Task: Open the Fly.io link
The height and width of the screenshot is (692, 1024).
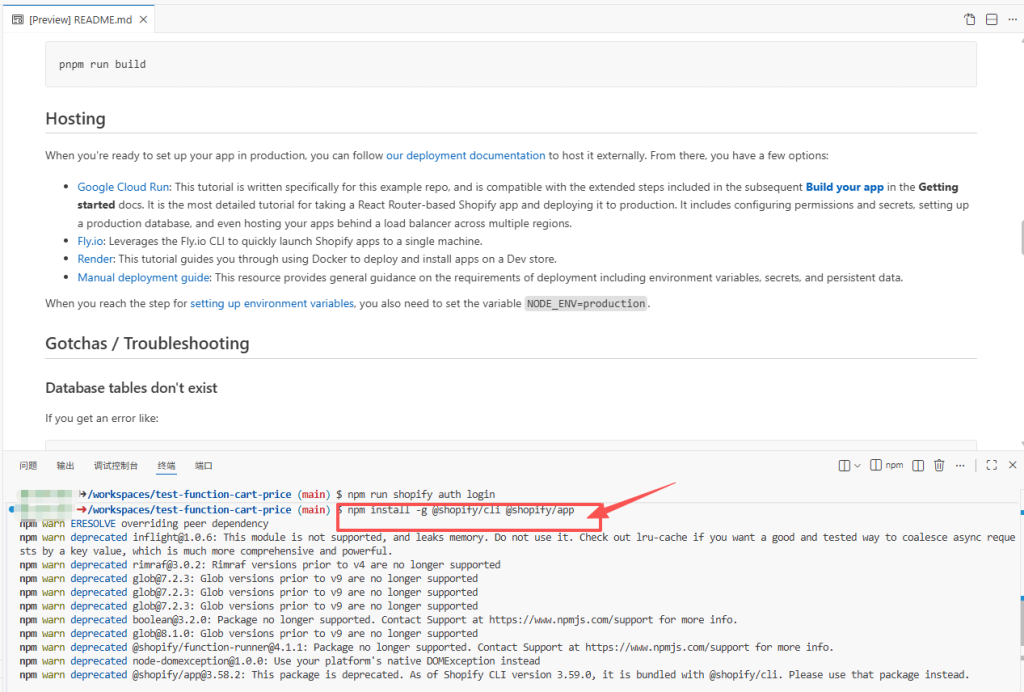Action: click(92, 241)
